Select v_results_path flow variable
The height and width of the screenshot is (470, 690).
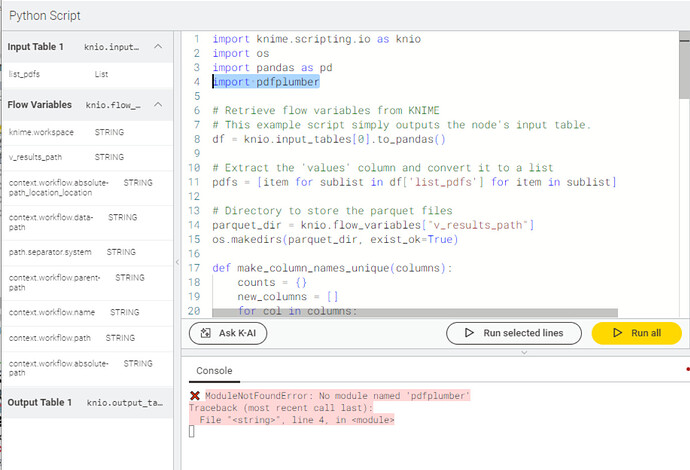pyautogui.click(x=88, y=157)
